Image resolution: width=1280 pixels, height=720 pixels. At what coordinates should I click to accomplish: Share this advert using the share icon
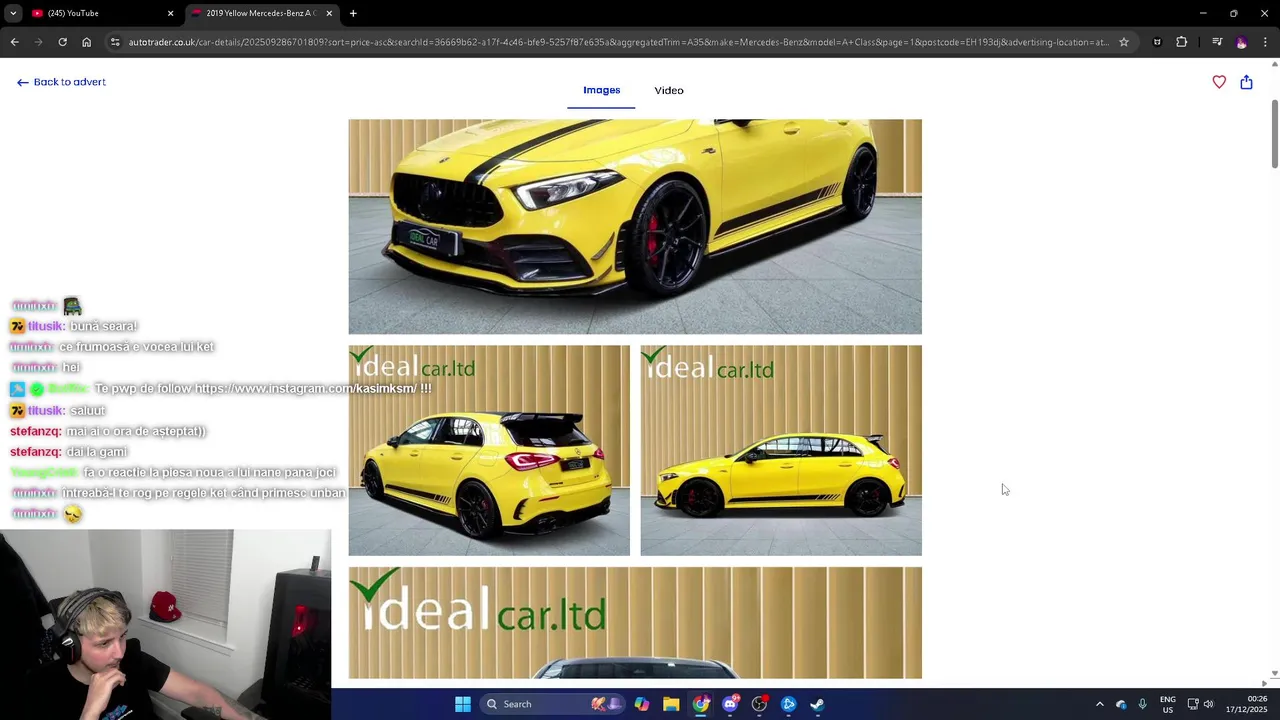[x=1246, y=82]
